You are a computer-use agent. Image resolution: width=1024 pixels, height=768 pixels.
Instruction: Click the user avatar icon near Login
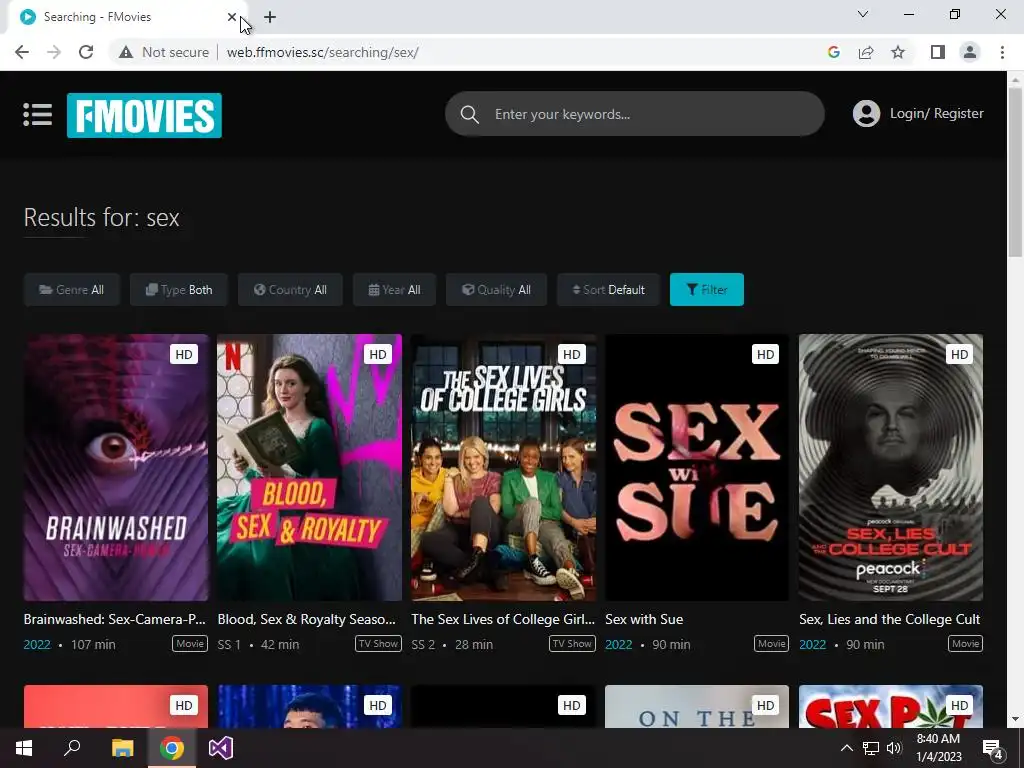[866, 114]
